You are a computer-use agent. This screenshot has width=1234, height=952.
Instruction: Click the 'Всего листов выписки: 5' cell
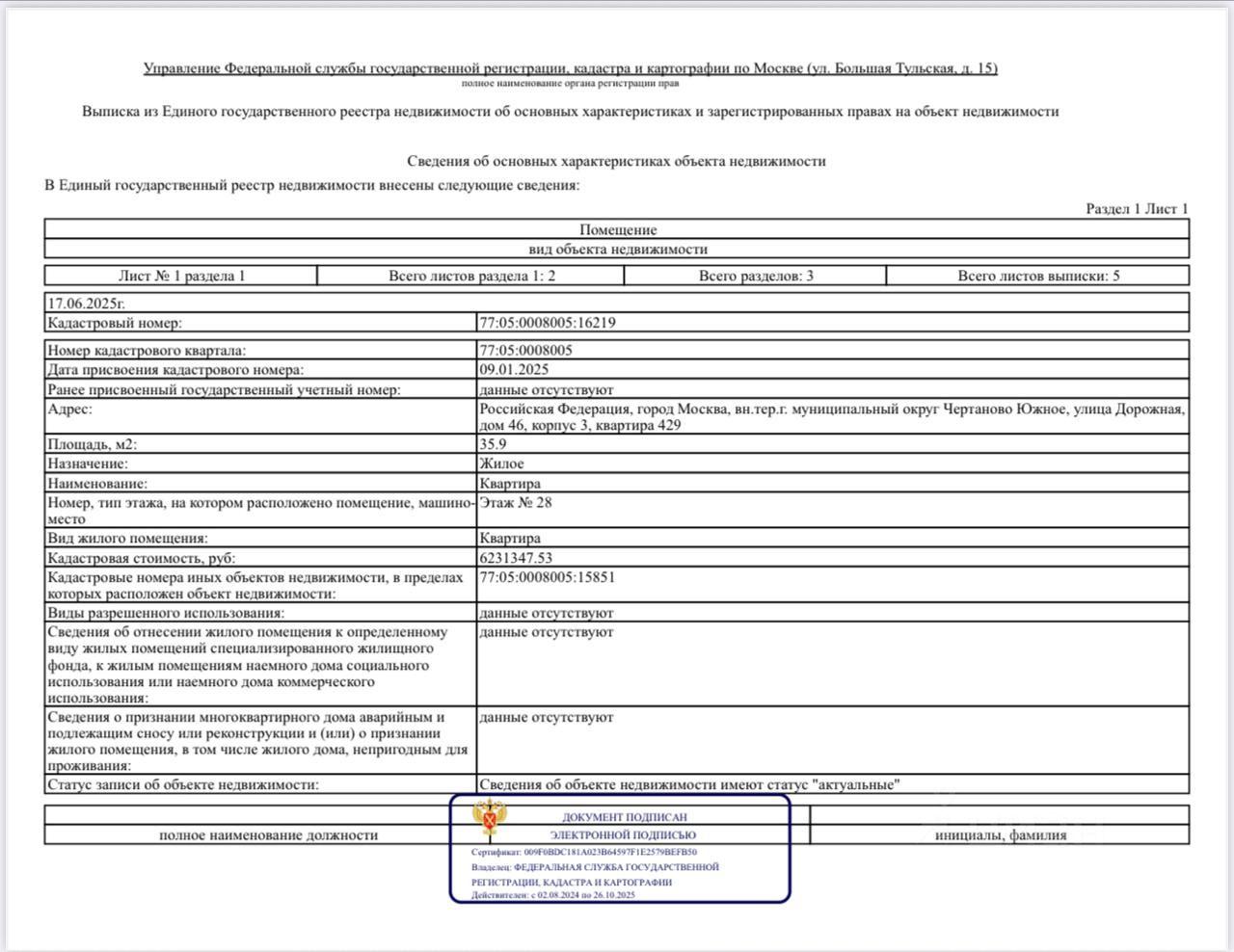tap(1038, 277)
